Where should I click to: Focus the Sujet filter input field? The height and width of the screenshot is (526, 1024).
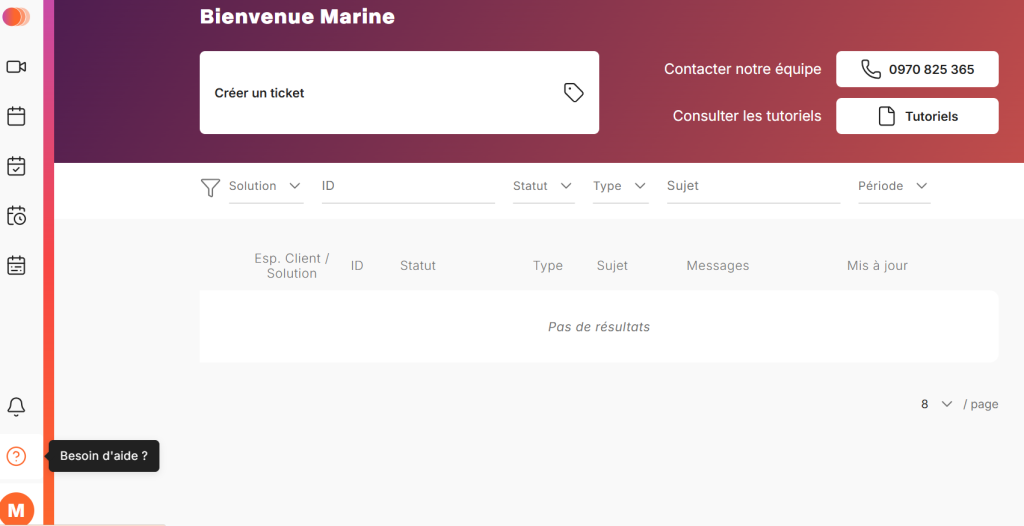point(753,186)
